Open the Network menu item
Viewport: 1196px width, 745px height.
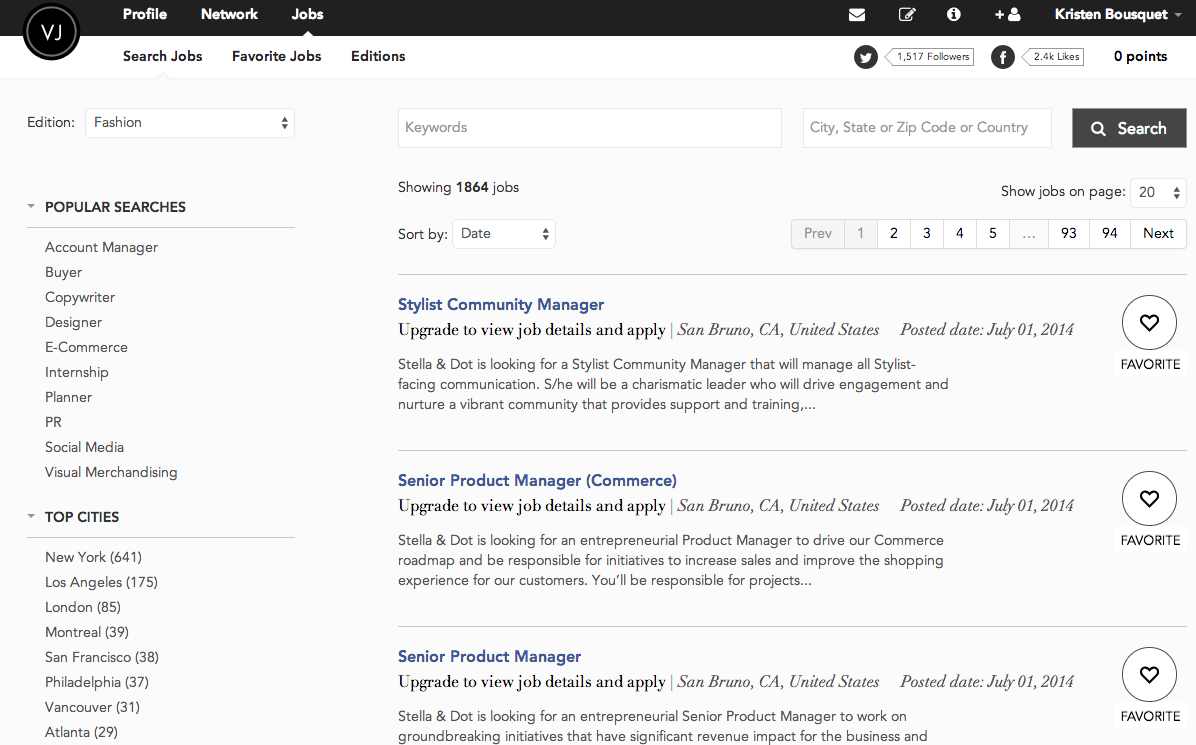click(x=229, y=15)
